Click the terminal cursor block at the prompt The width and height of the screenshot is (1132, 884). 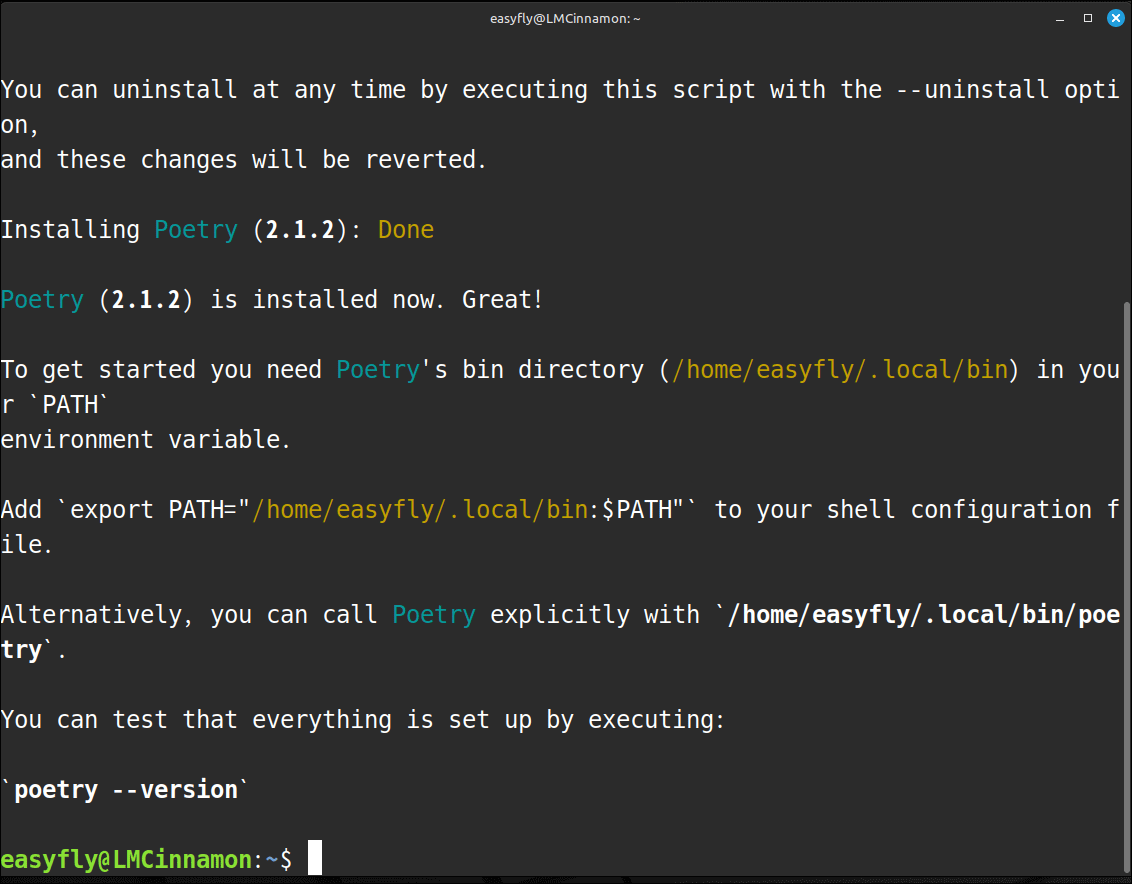pyautogui.click(x=315, y=857)
